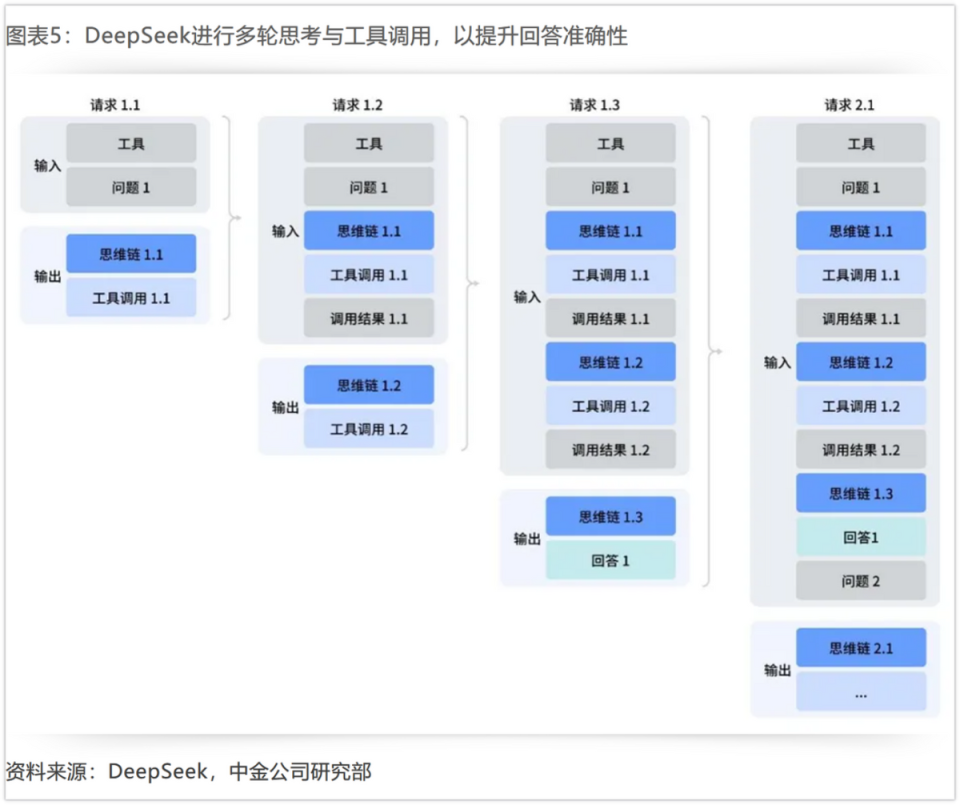This screenshot has height=805, width=960.
Task: Click the 输入 label in 请求 2.1
Action: 778,363
